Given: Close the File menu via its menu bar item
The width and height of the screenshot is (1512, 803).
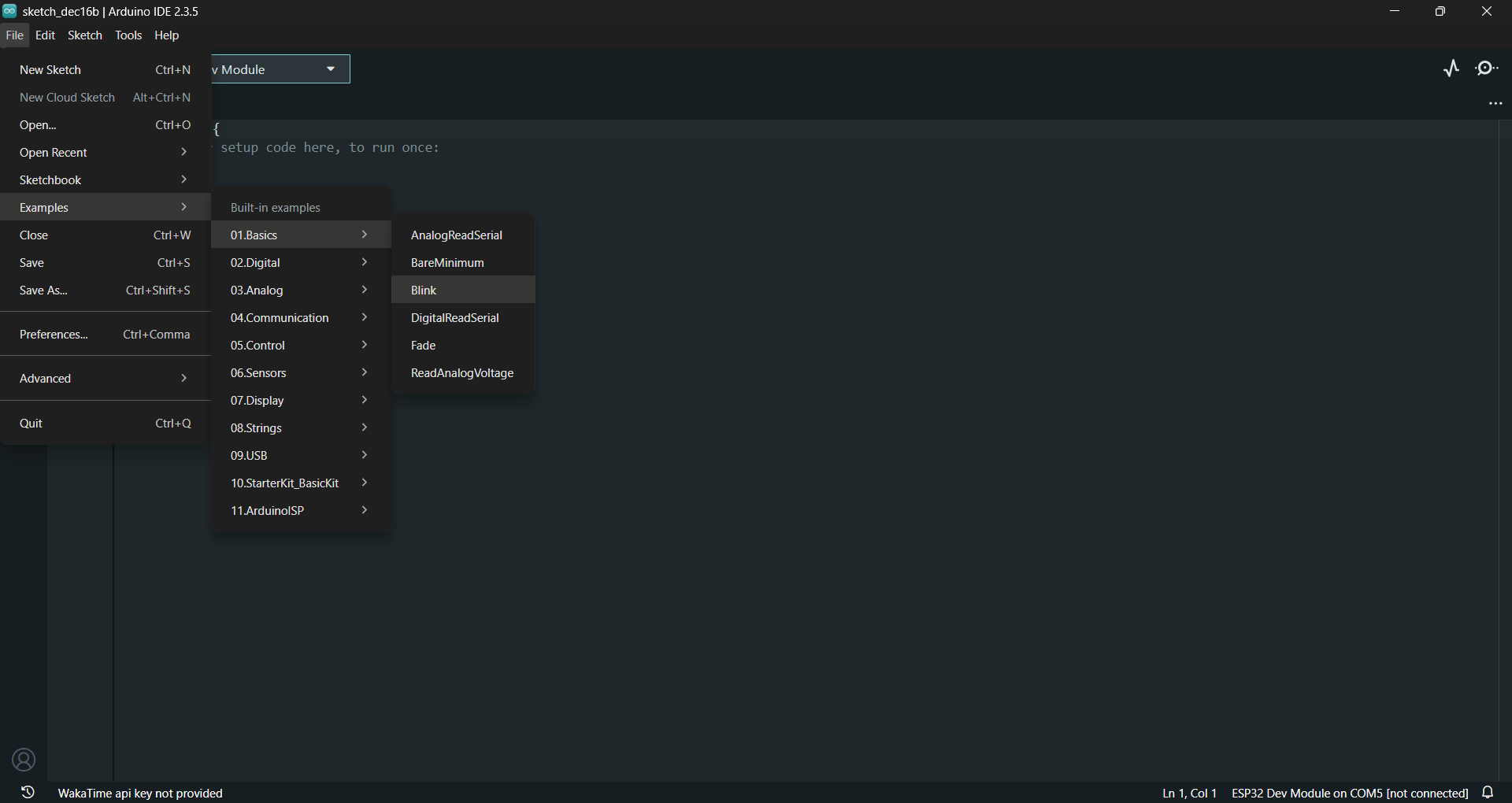Looking at the screenshot, I should pyautogui.click(x=14, y=35).
